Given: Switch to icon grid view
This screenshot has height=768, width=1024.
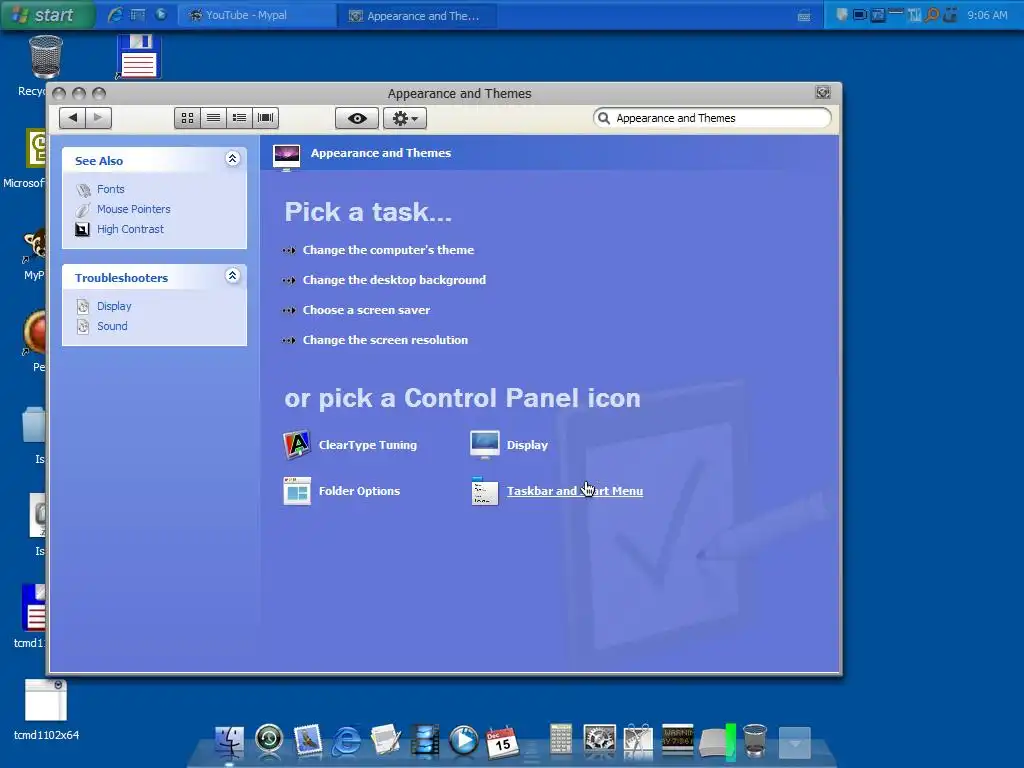Looking at the screenshot, I should [x=187, y=118].
